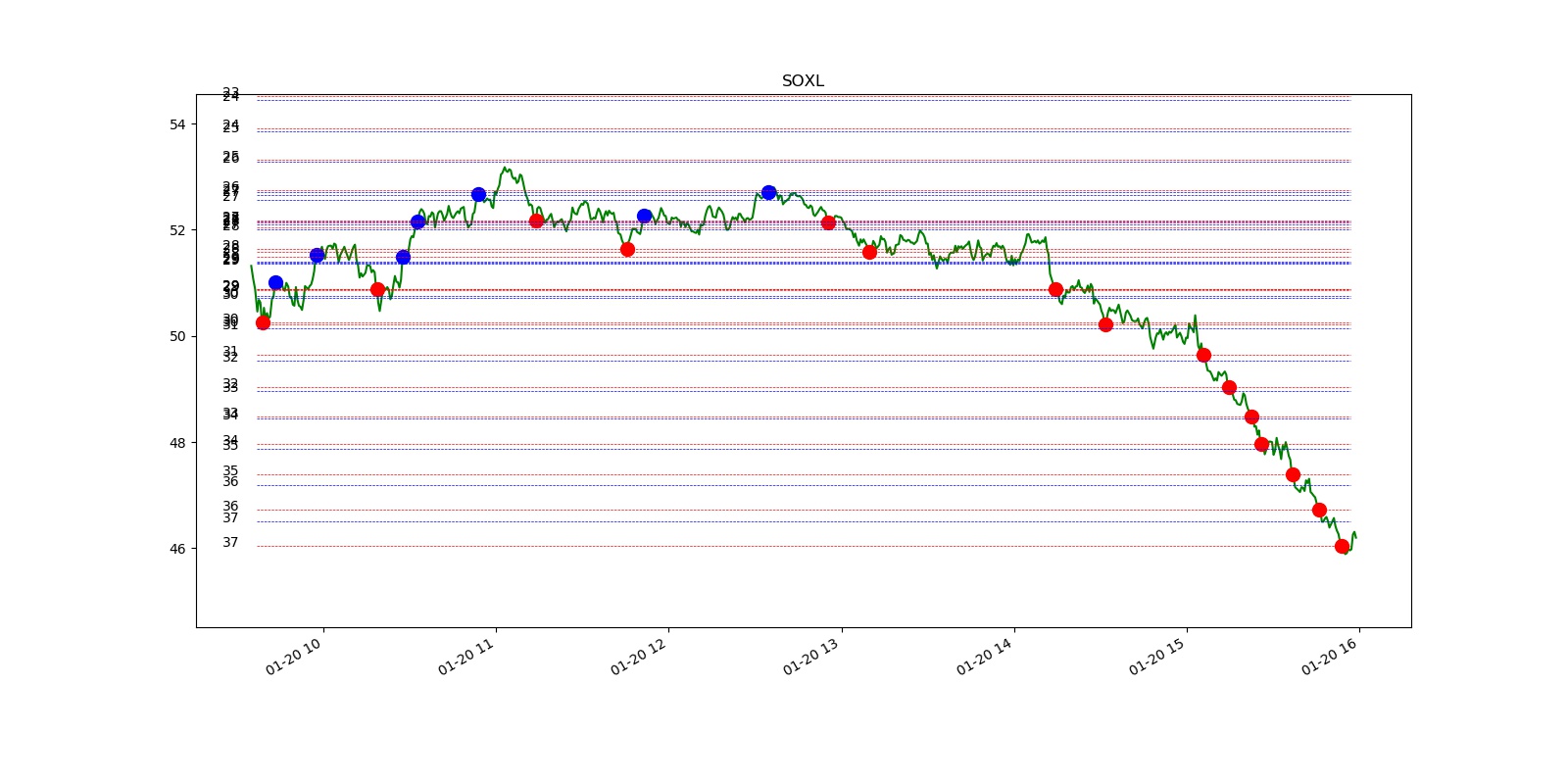Click the "01-20 13" x-axis label
Image resolution: width=1568 pixels, height=784 pixels.
810,657
